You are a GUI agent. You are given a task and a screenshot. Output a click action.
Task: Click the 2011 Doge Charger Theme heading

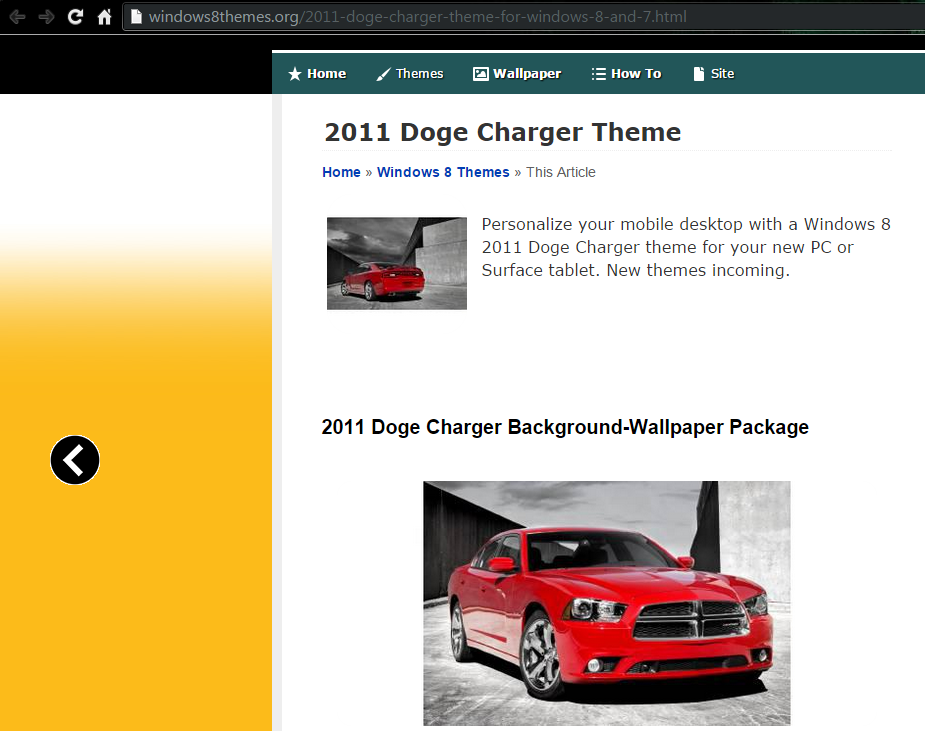coord(503,132)
